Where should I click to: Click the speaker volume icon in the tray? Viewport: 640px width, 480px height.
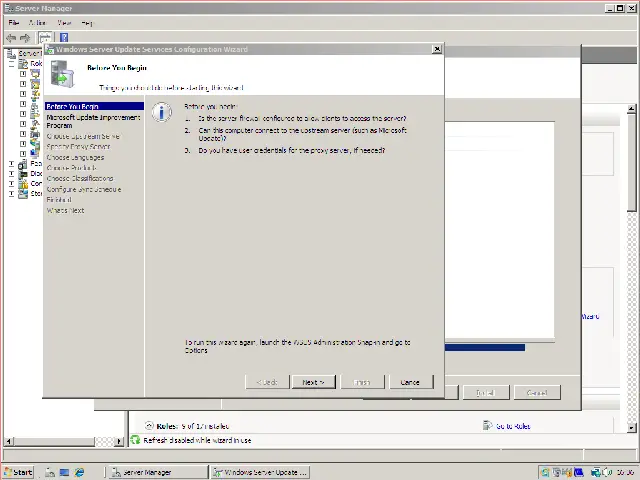(606, 472)
